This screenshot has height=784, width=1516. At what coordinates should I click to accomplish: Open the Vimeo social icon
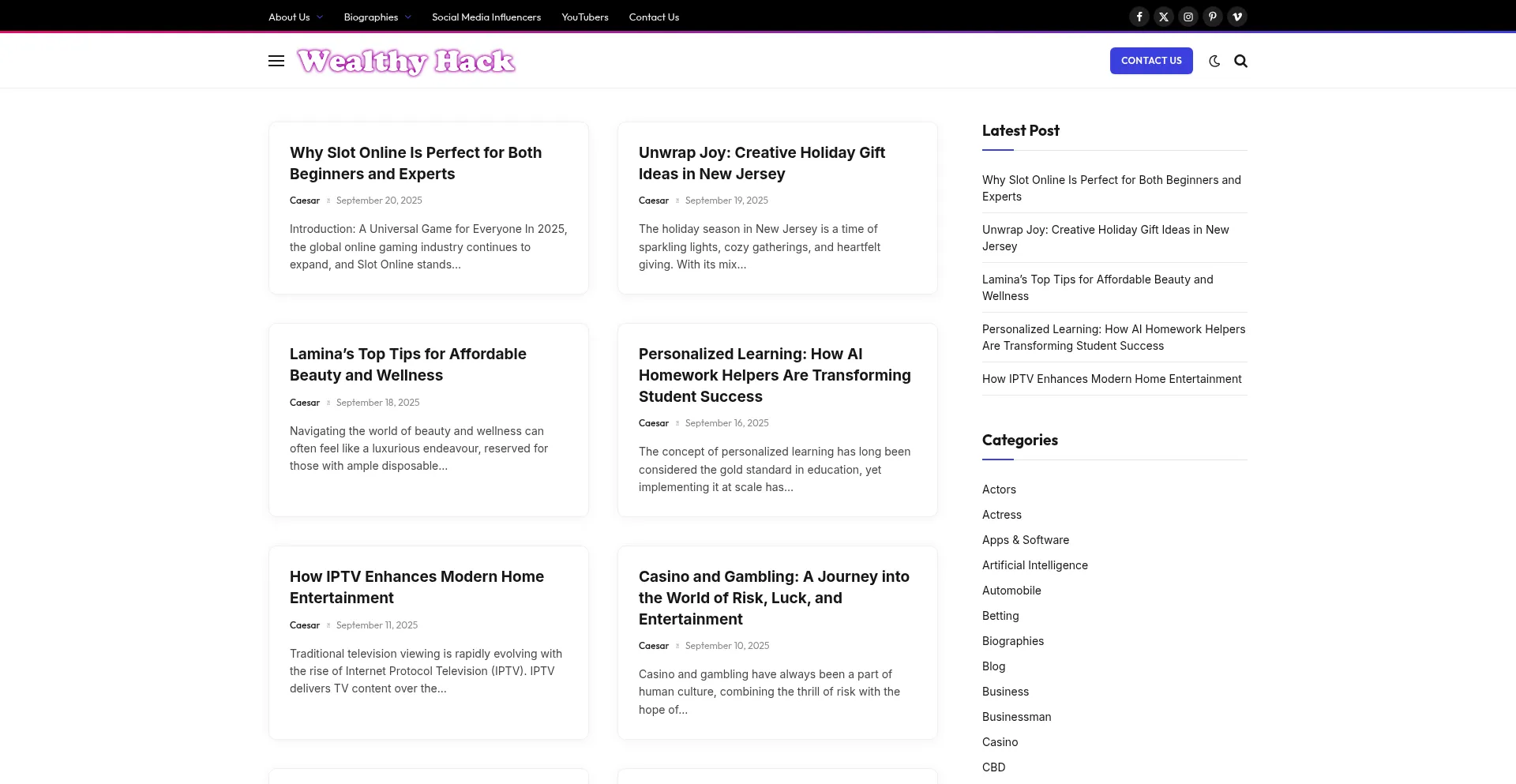click(x=1236, y=17)
